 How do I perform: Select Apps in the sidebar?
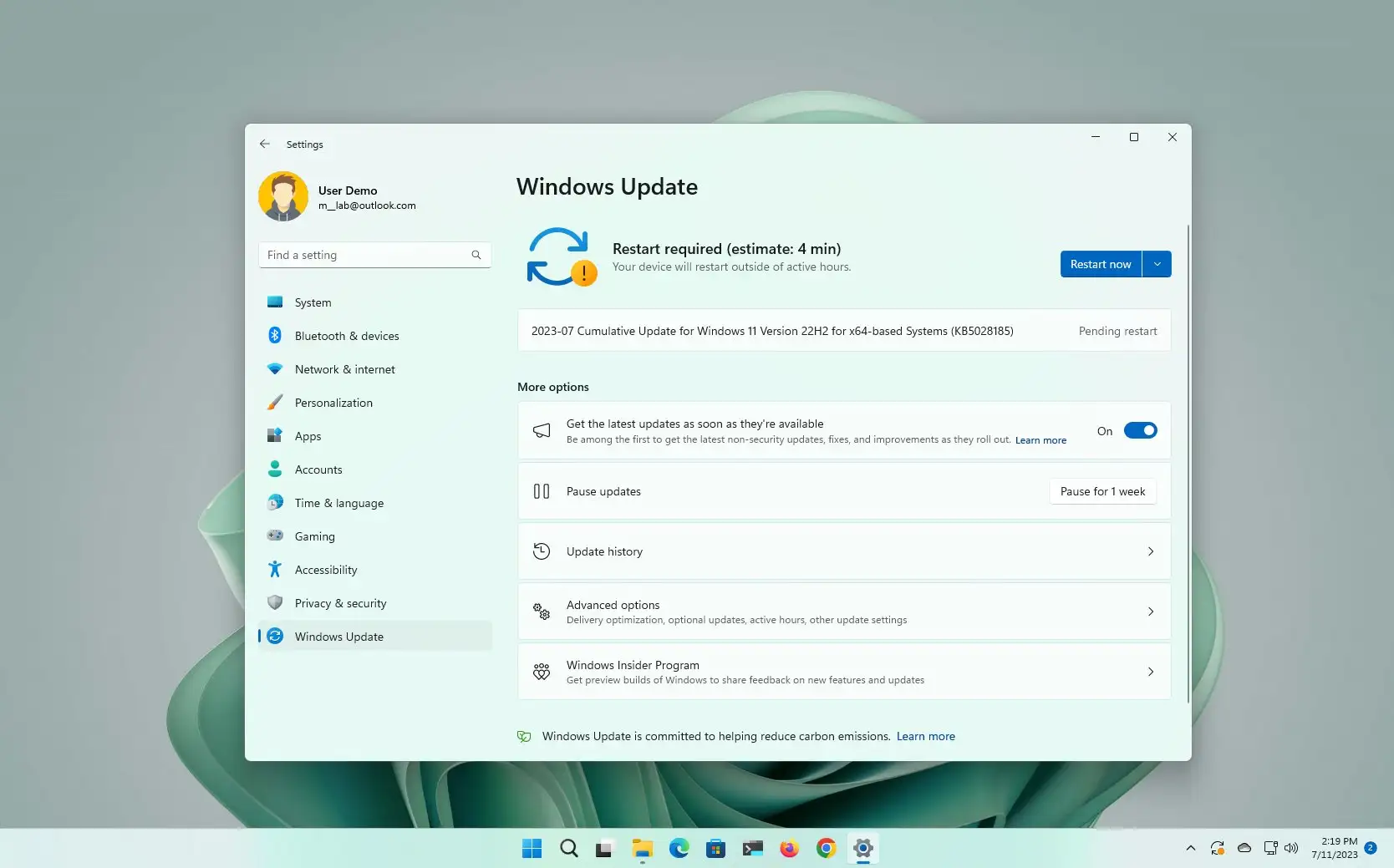click(x=375, y=436)
